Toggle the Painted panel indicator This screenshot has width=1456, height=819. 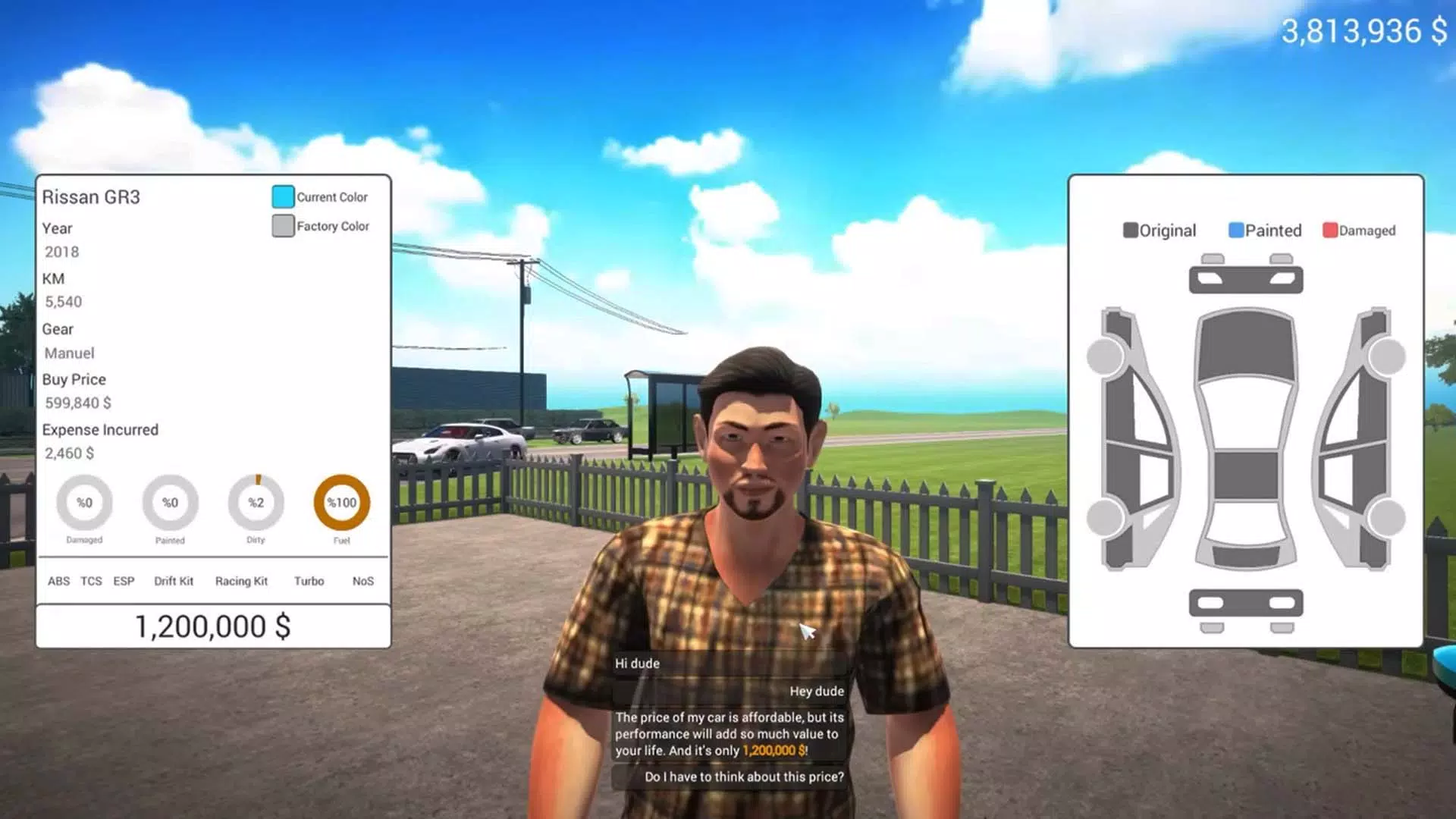[1234, 230]
